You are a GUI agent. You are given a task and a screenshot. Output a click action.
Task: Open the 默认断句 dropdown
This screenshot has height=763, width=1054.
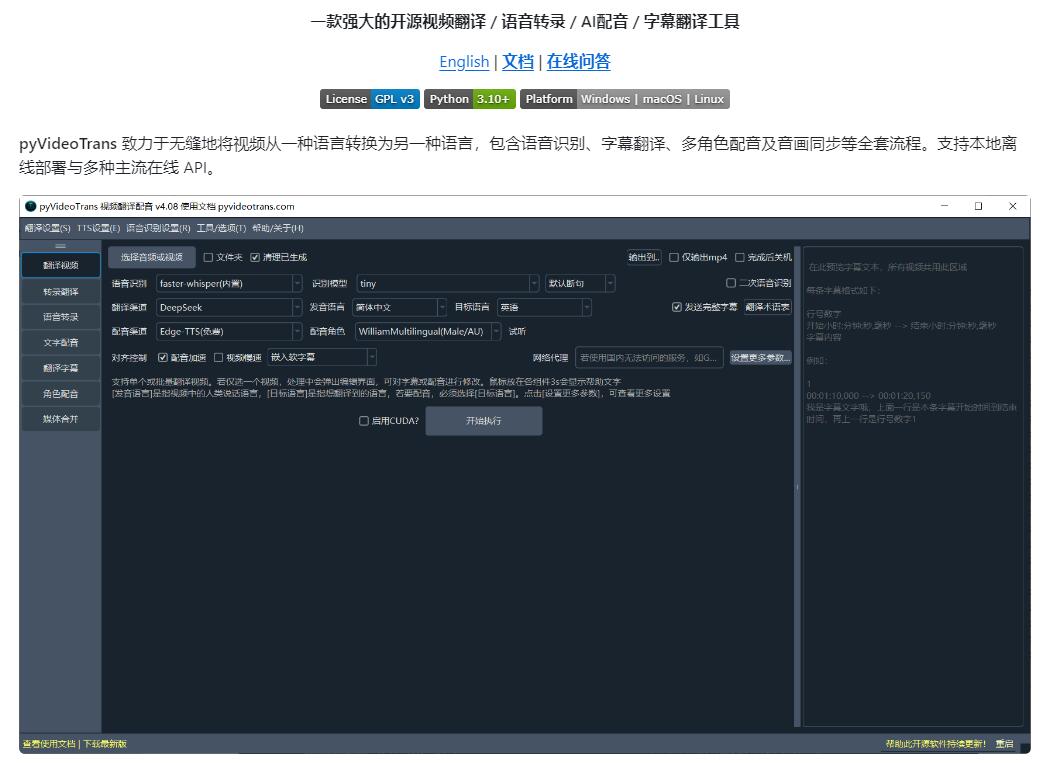click(x=581, y=284)
